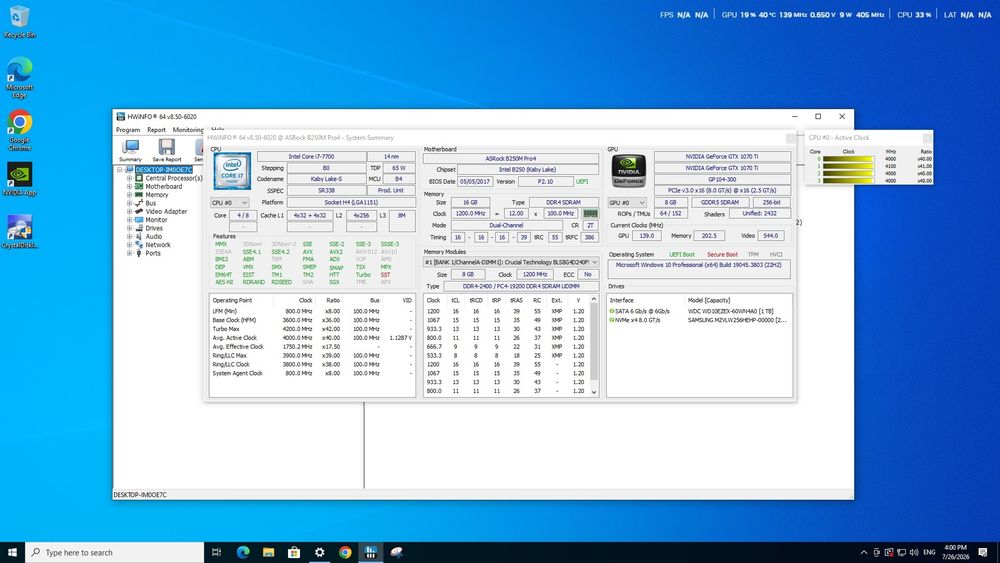Show hidden tray icons chevron

tap(864, 552)
